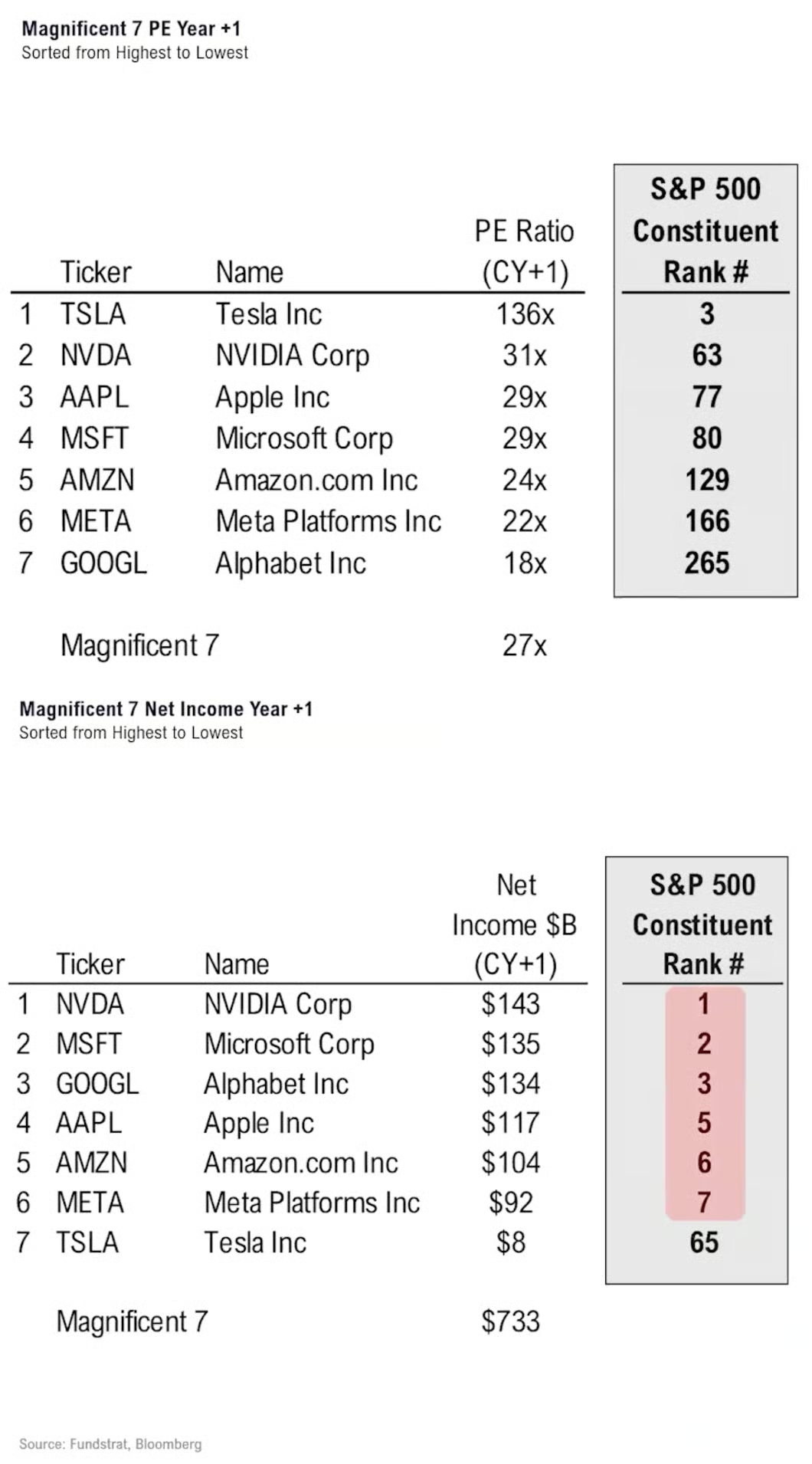Click the 'Magnificent 7 PE Year +1' title
The width and height of the screenshot is (812, 1464).
[131, 29]
